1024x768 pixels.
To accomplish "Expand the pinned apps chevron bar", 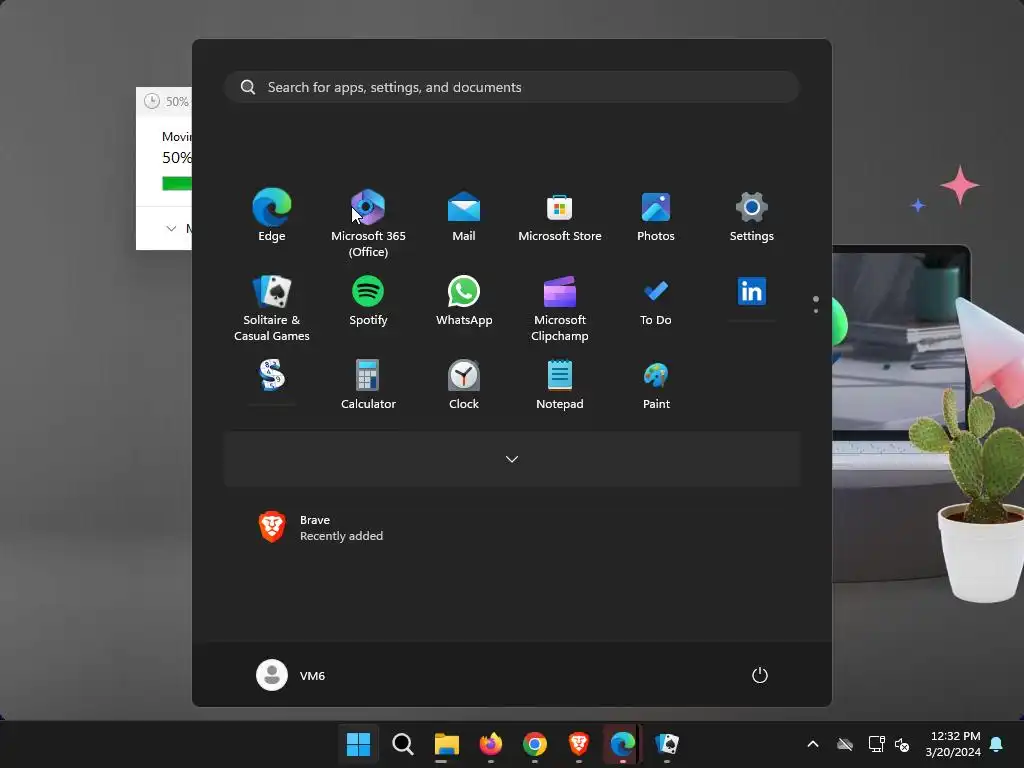I will (512, 459).
